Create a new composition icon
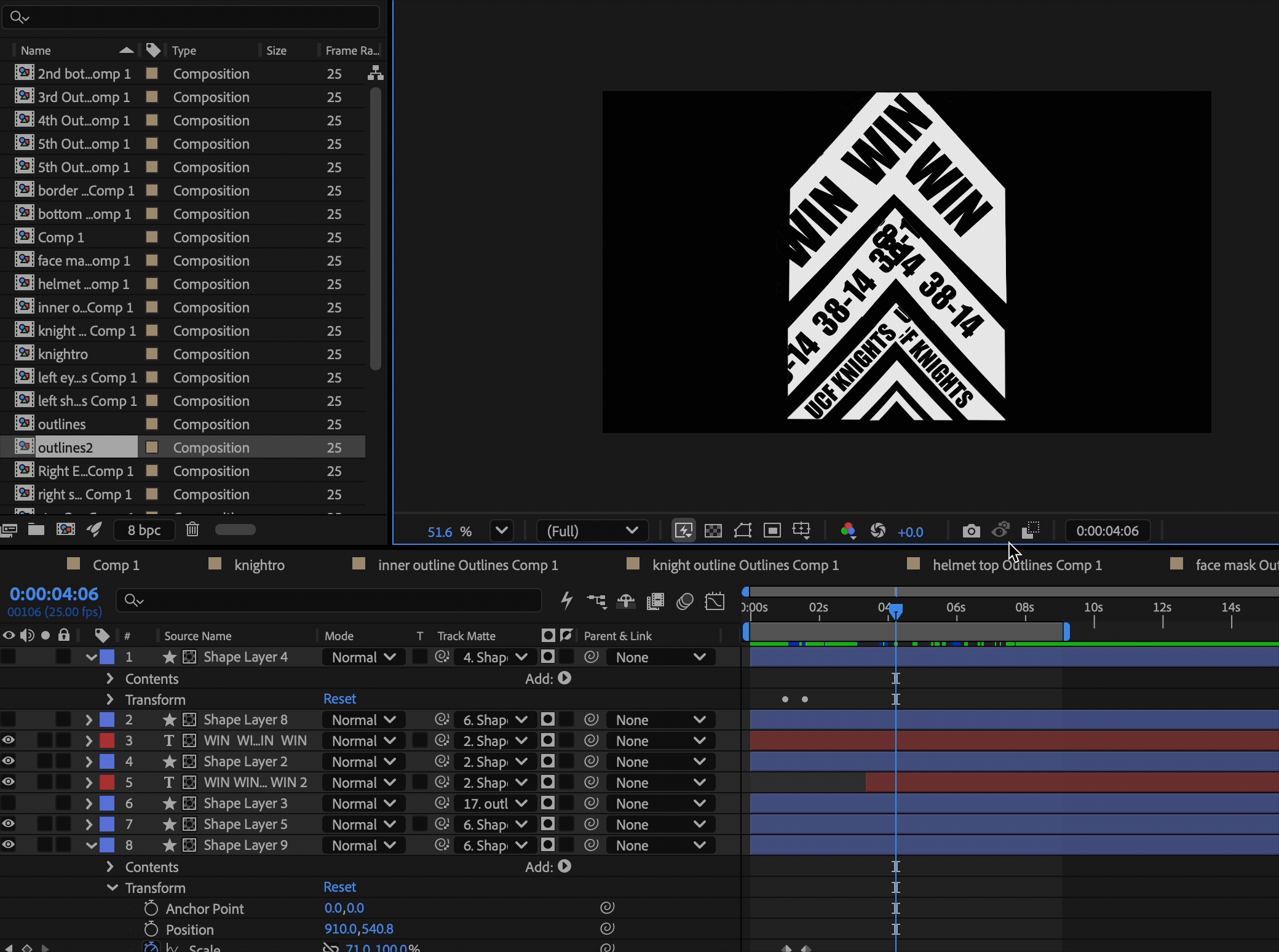The width and height of the screenshot is (1279, 952). point(66,530)
